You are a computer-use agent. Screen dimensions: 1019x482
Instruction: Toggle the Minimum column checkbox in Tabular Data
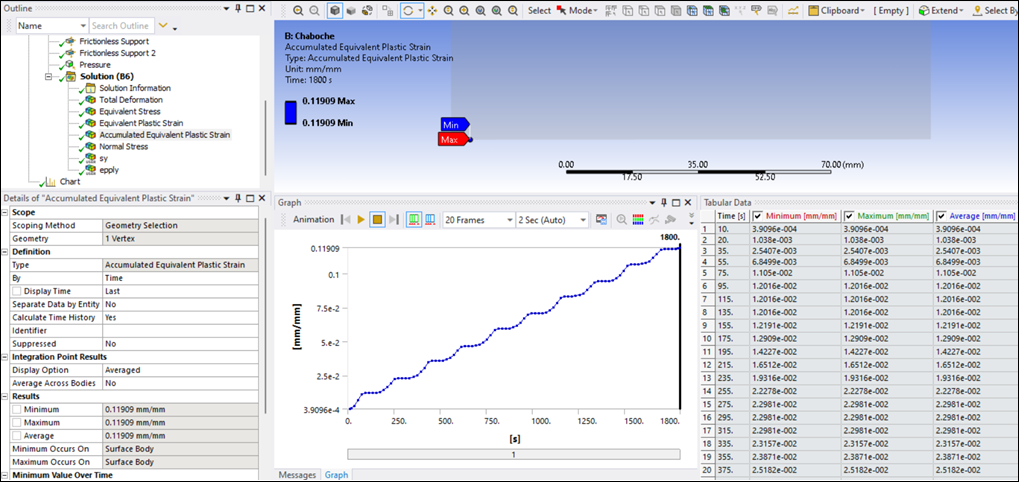[x=757, y=216]
